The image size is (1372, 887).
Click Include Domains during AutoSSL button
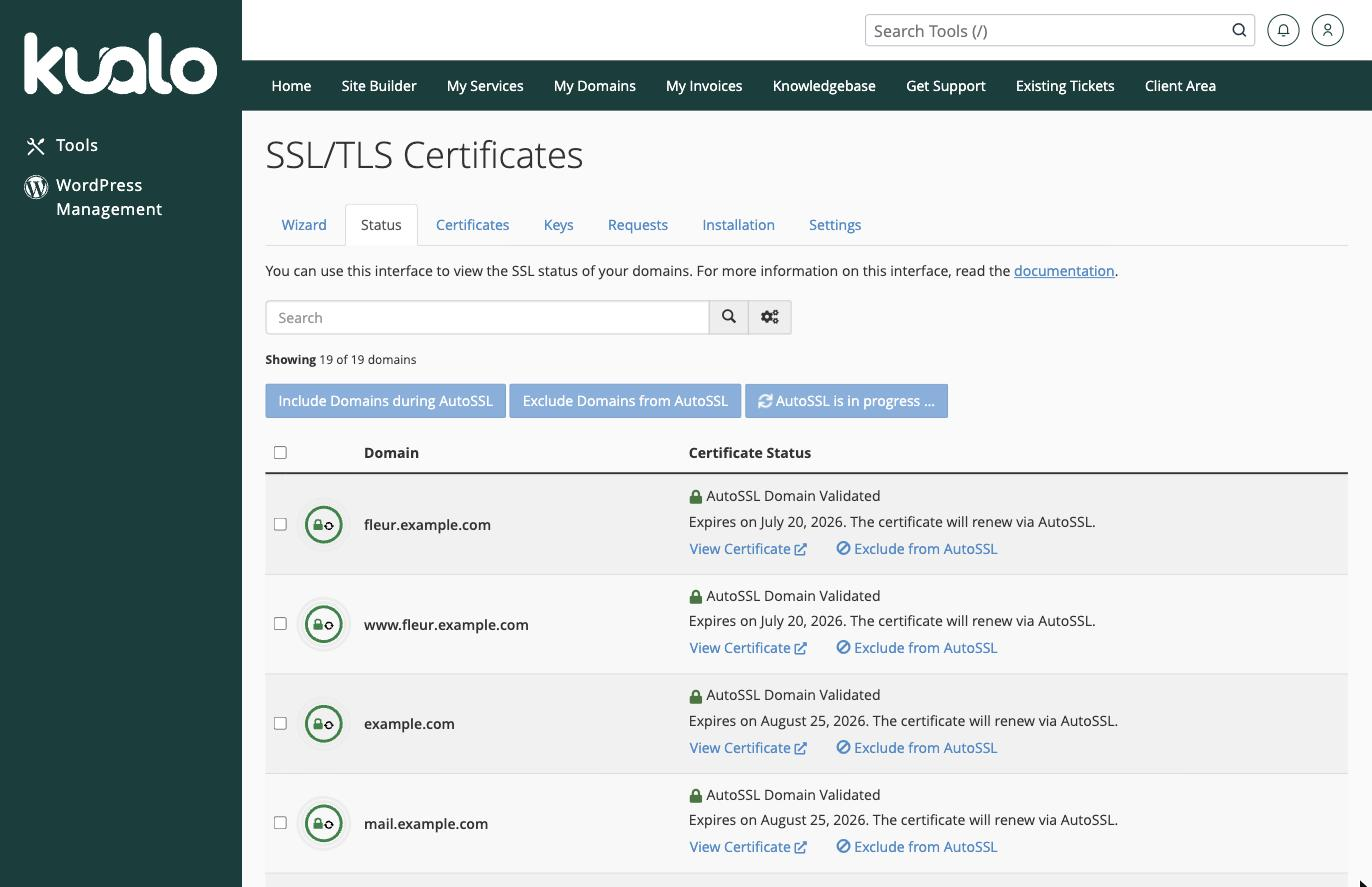click(x=385, y=401)
